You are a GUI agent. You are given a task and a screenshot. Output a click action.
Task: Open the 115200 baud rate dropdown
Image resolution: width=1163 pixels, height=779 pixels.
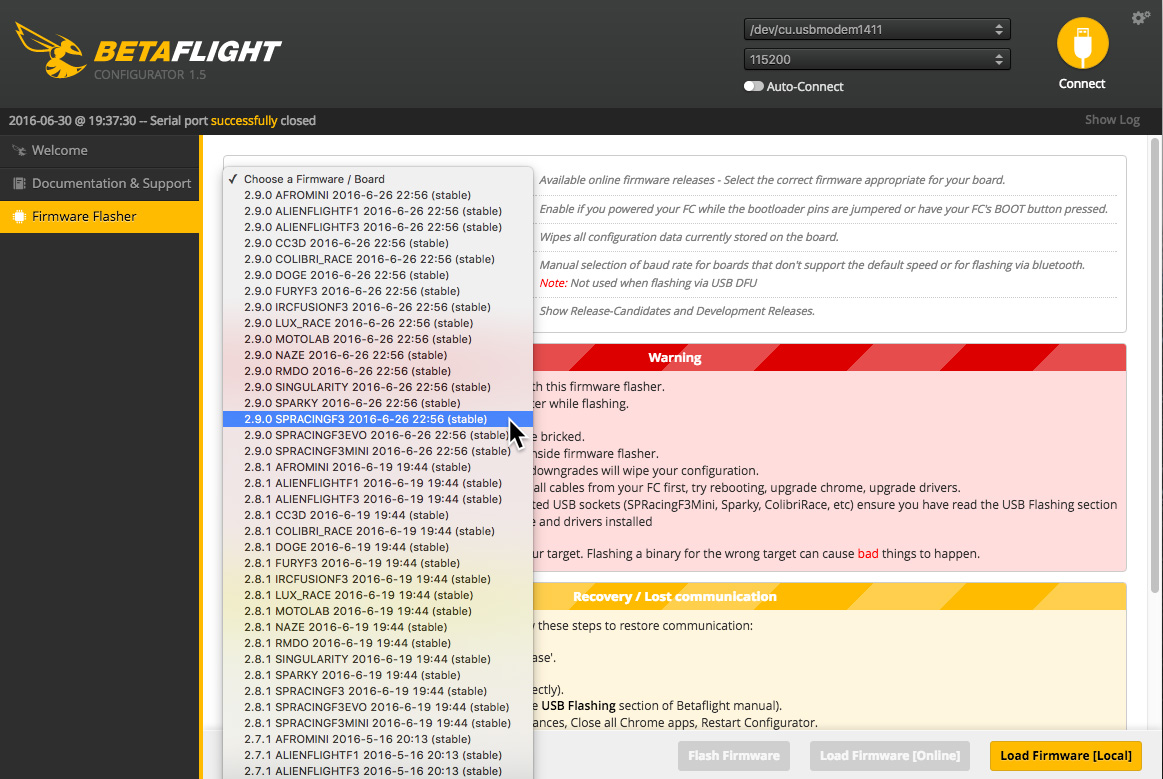pyautogui.click(x=877, y=59)
